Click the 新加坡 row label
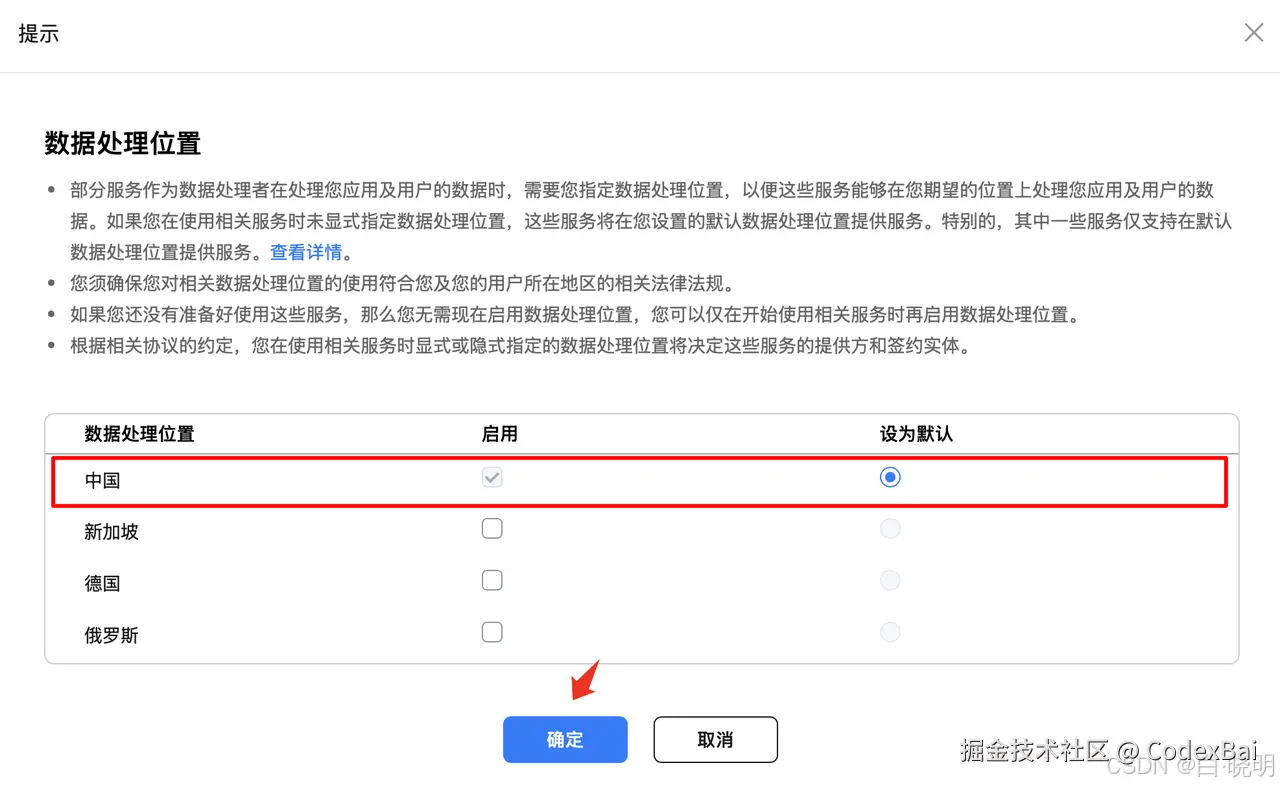This screenshot has width=1280, height=787. tap(111, 531)
